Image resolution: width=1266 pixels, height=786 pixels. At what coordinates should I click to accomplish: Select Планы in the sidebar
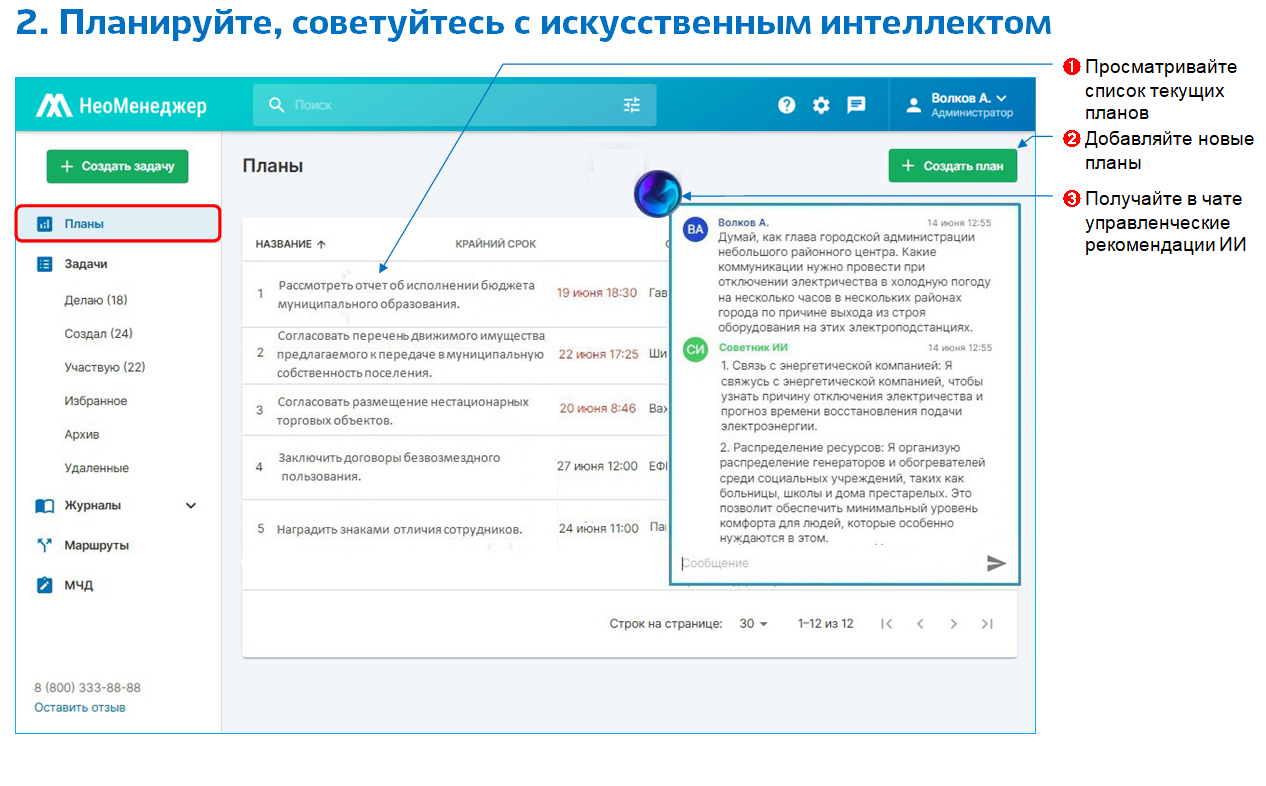pos(118,224)
